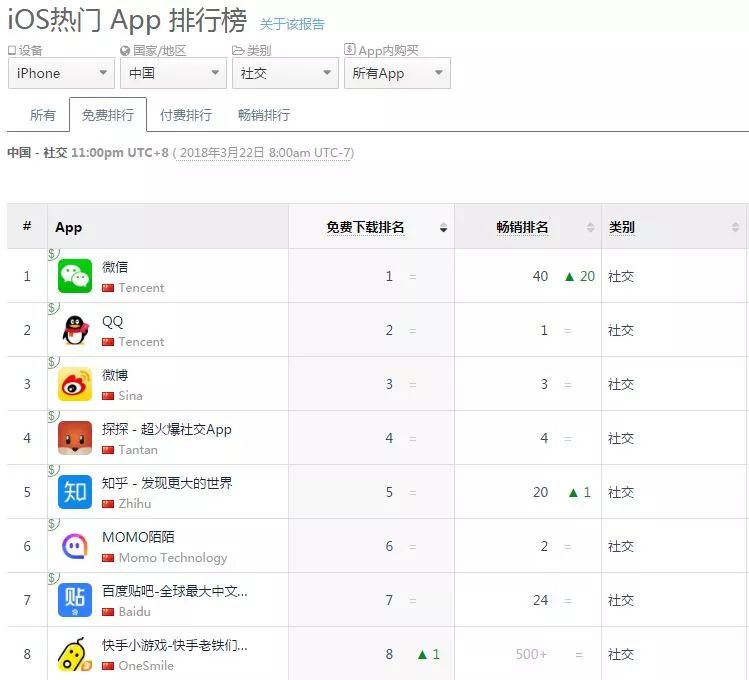This screenshot has width=749, height=680.
Task: Click the 百度贴吧 app icon
Action: point(75,600)
